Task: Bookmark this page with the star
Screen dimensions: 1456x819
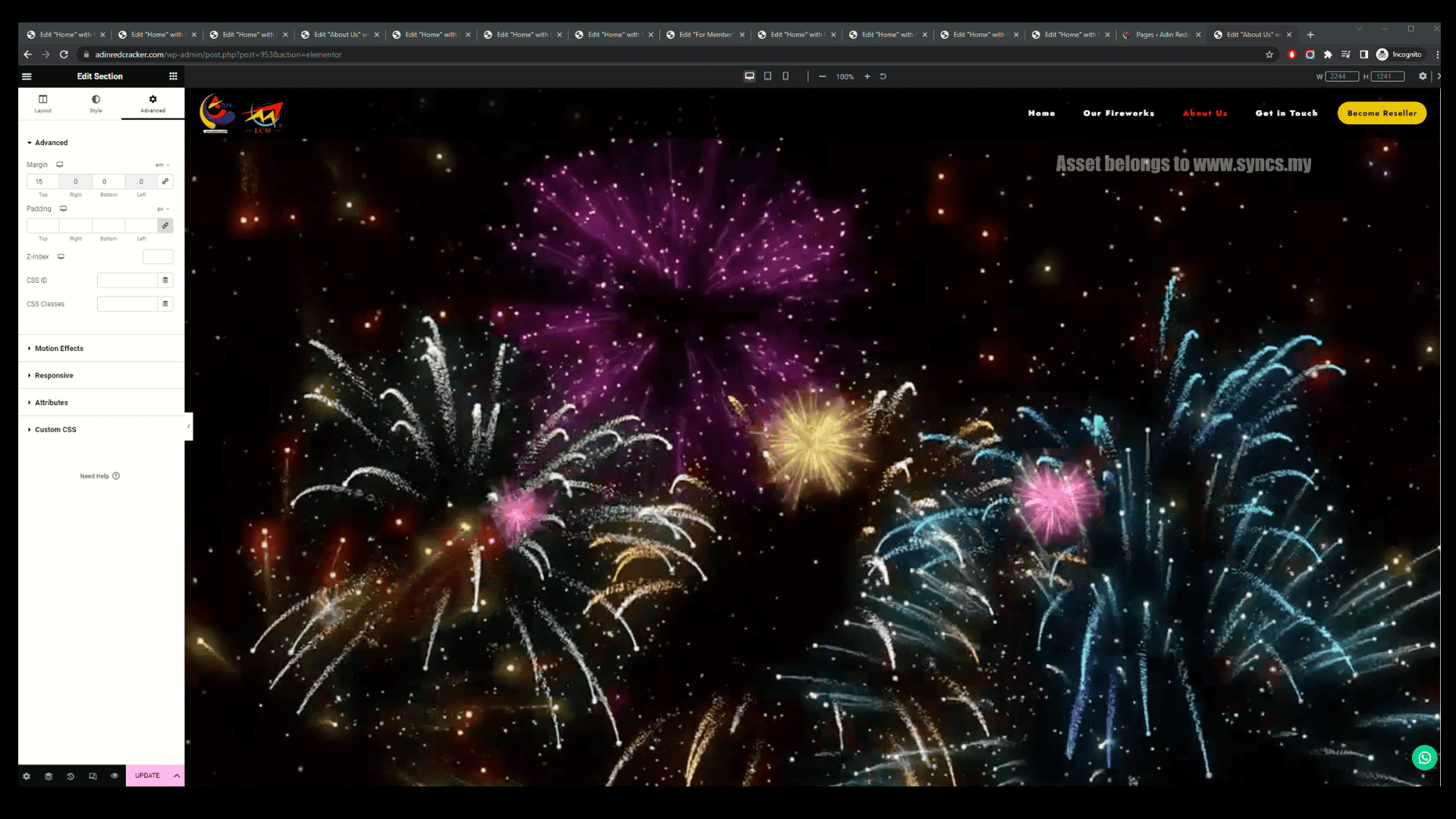Action: [x=1269, y=55]
